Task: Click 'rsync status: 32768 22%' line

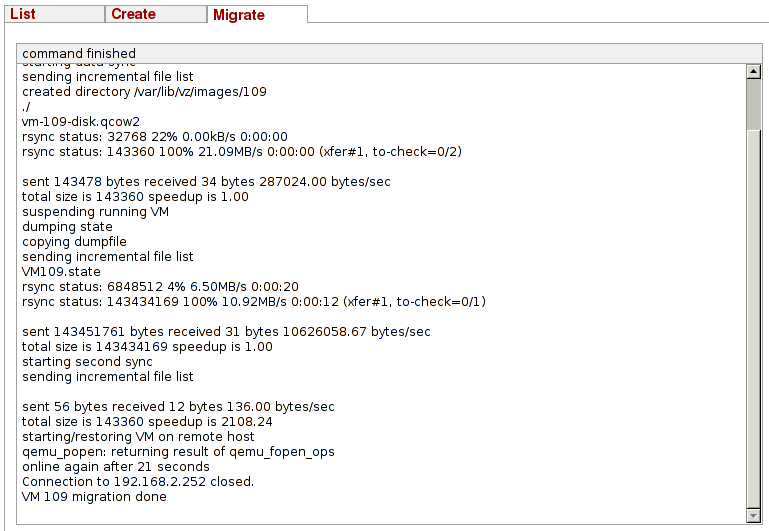Action: pyautogui.click(x=154, y=137)
